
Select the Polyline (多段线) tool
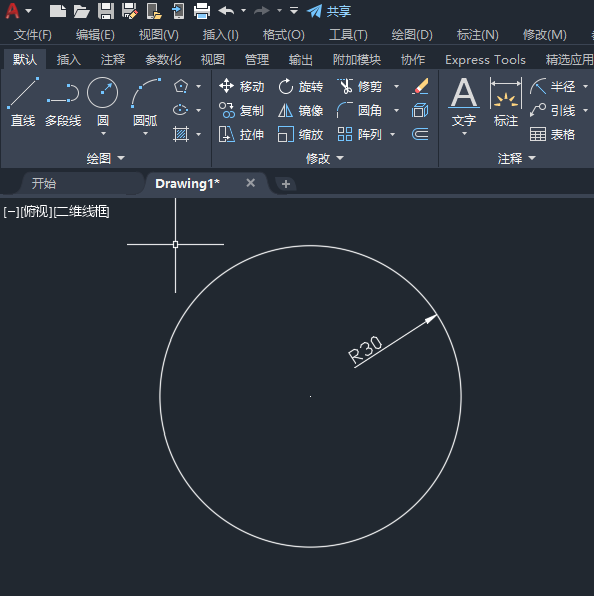click(x=63, y=102)
